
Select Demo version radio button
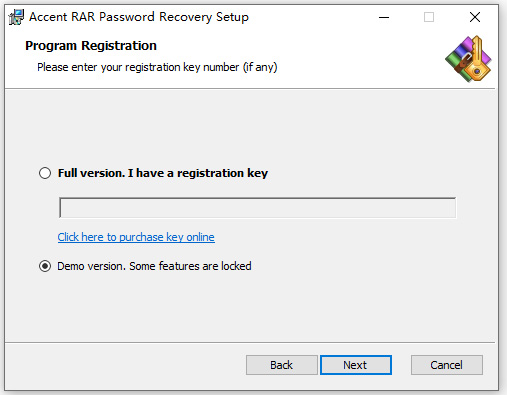45,266
